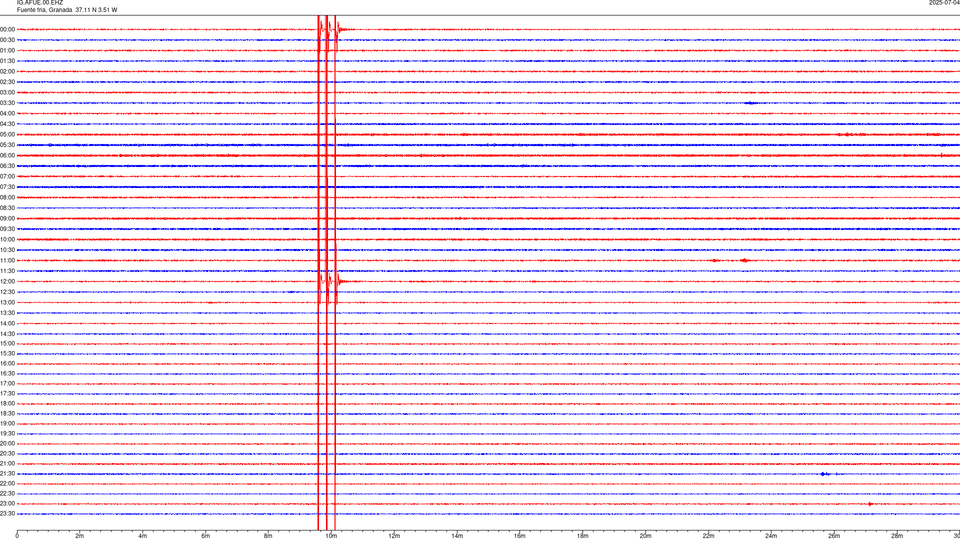Select the 05:30 trace time label

[x=7, y=145]
